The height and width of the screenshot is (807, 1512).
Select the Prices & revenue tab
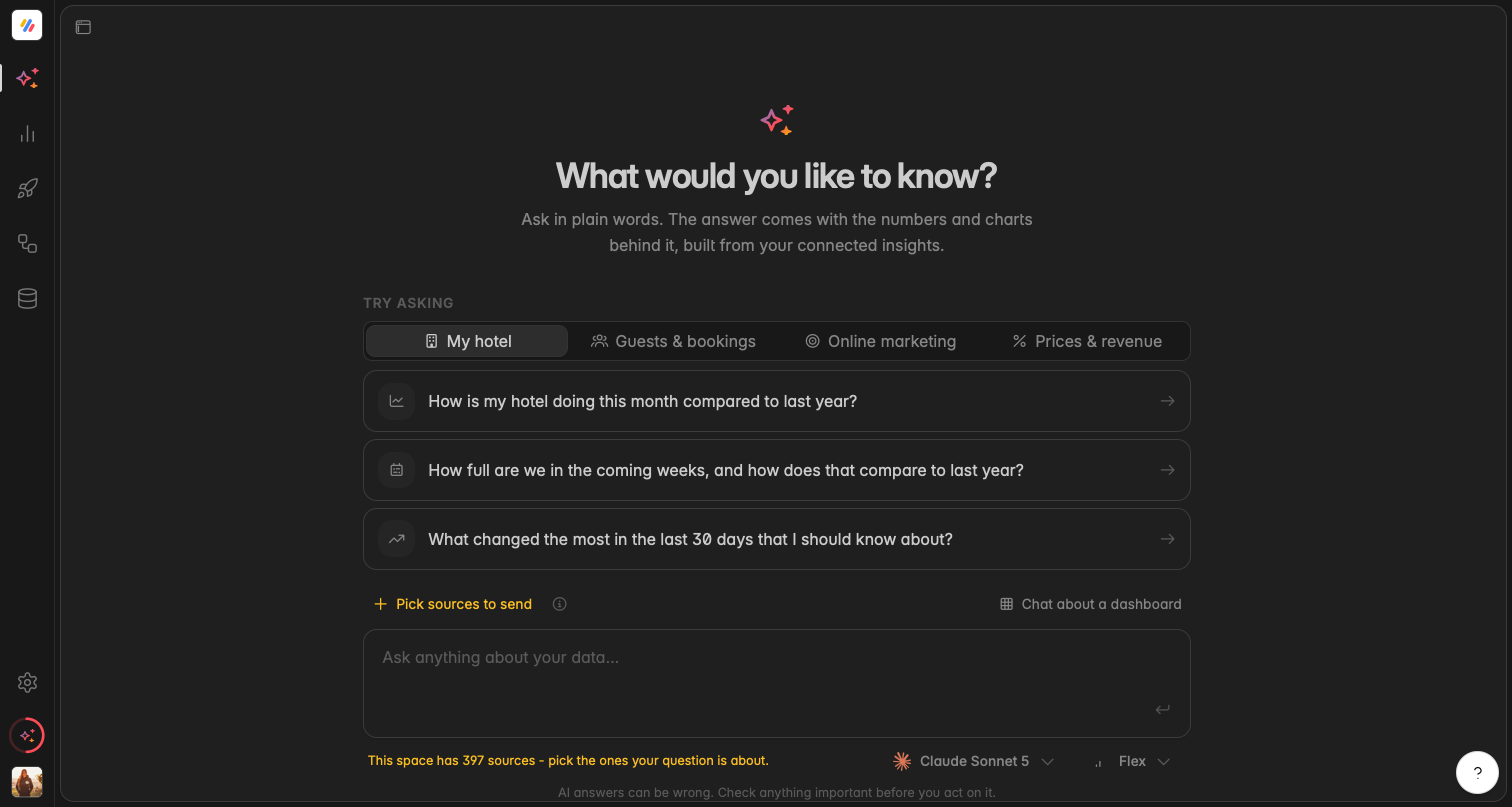point(1087,341)
